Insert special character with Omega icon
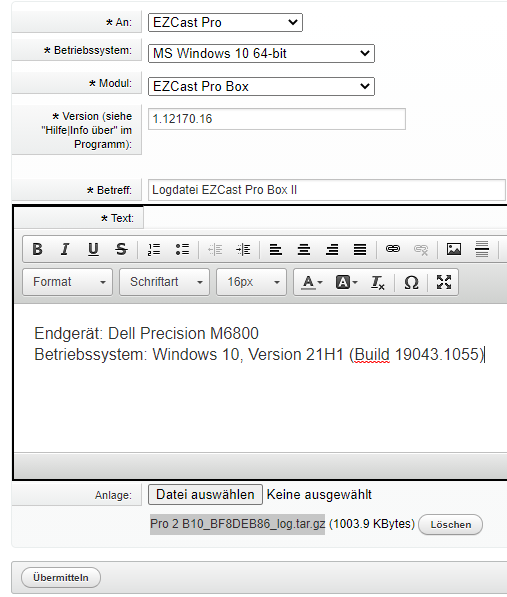 pyautogui.click(x=411, y=282)
